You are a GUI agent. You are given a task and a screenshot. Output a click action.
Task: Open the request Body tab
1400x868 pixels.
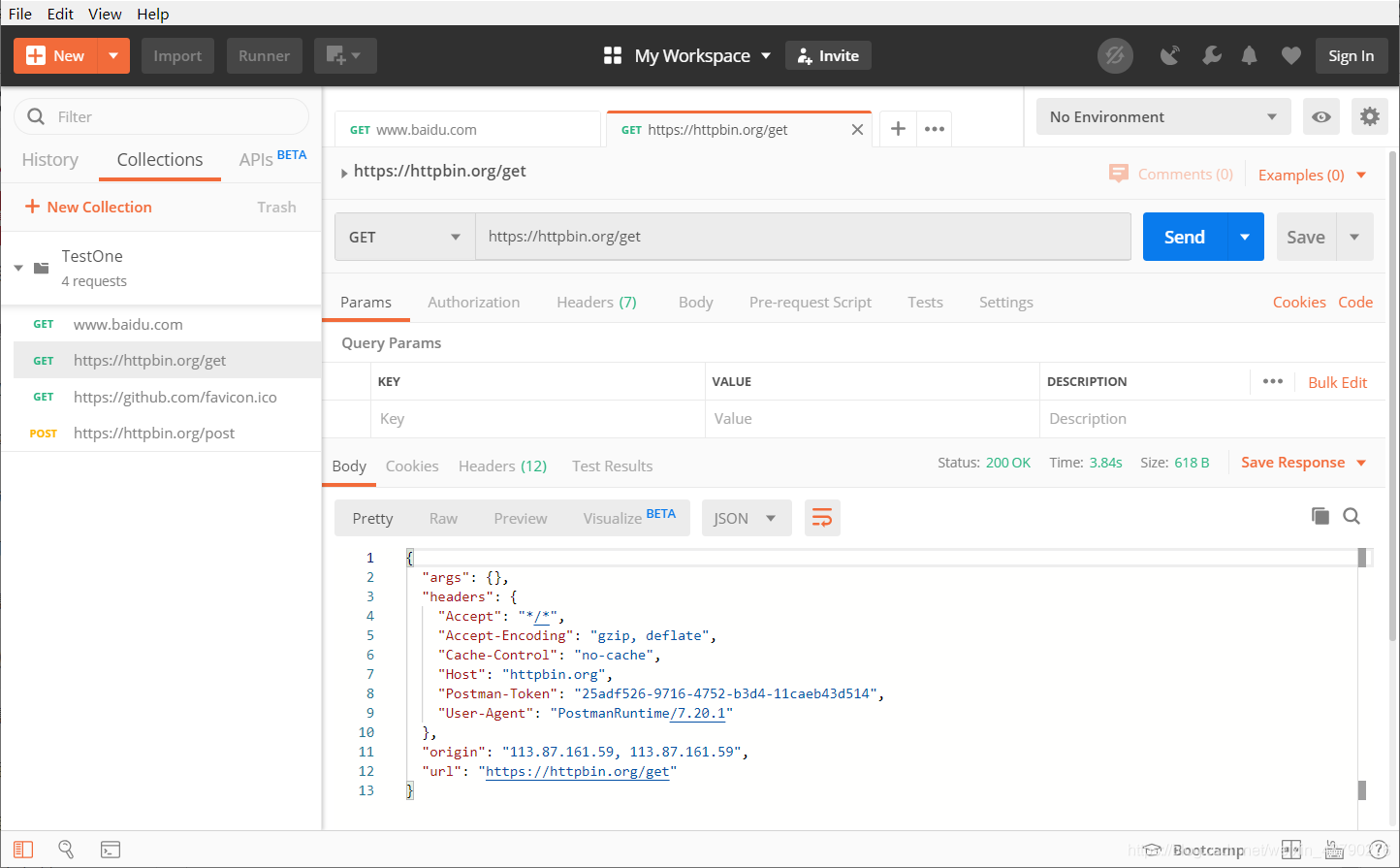pyautogui.click(x=696, y=303)
